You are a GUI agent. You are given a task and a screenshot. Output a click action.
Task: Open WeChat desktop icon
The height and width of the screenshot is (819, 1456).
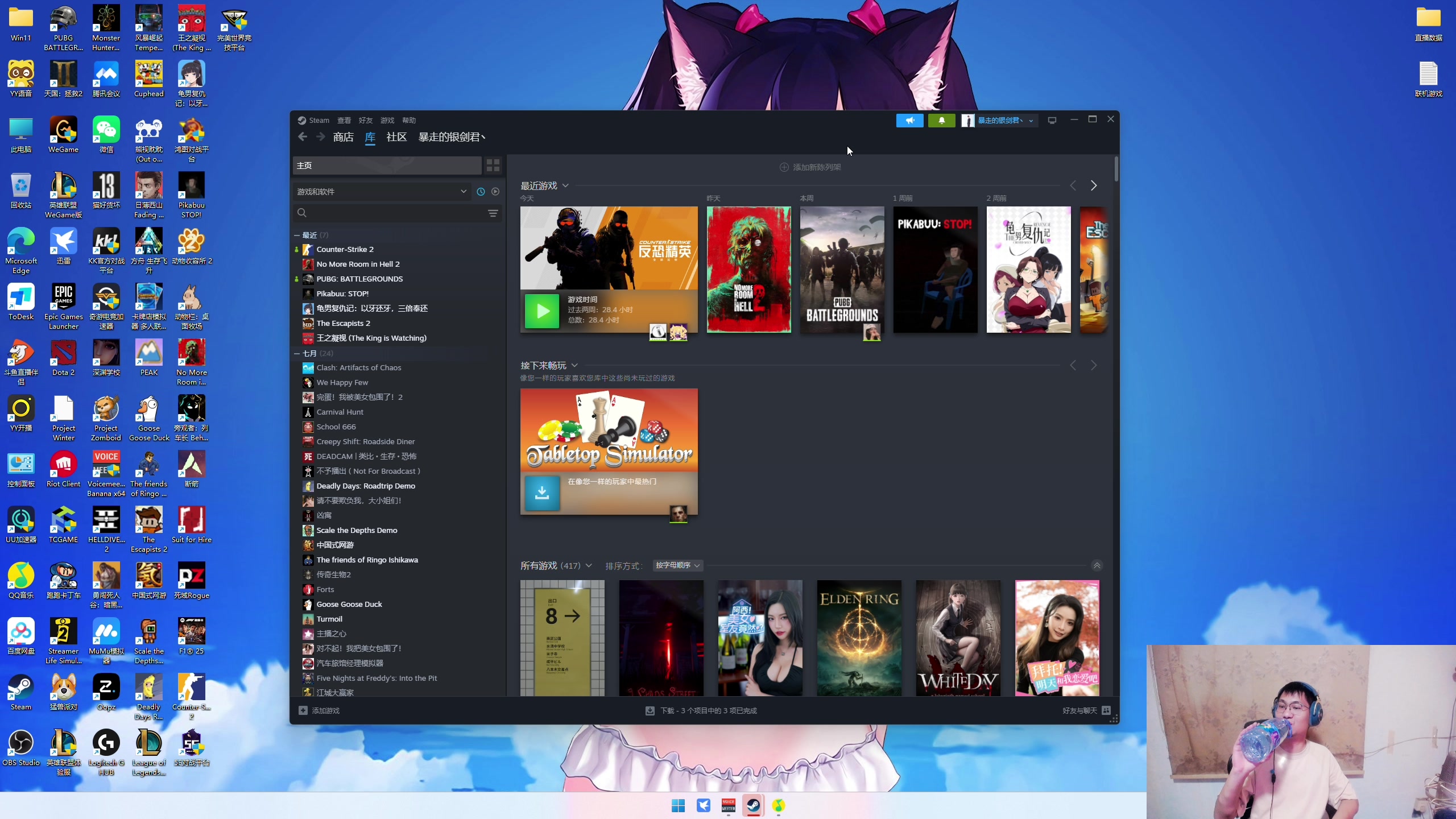(106, 134)
